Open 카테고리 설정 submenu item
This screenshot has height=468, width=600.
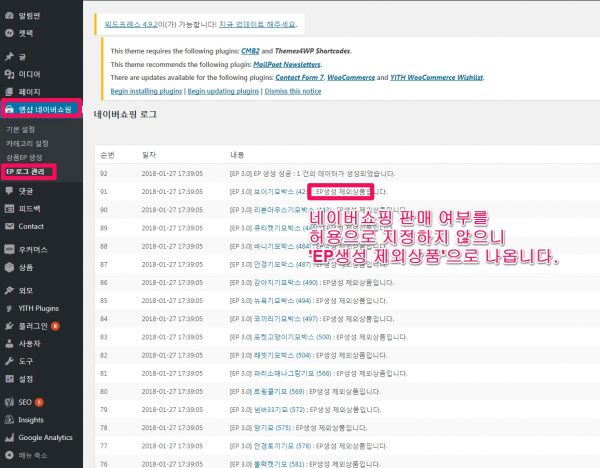27,143
